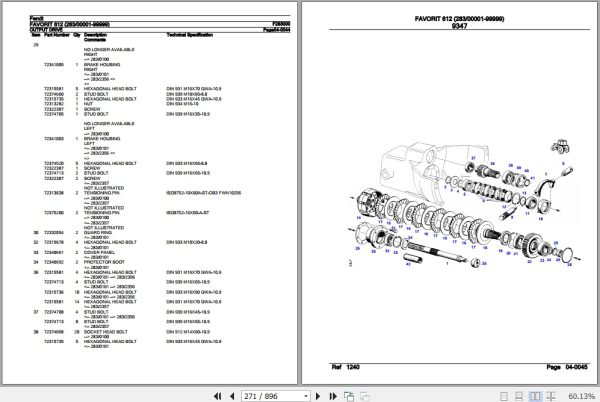Click the 'SOCKET HEAD BOLT' description row
Image resolution: width=600 pixels, height=402 pixels.
click(106, 332)
